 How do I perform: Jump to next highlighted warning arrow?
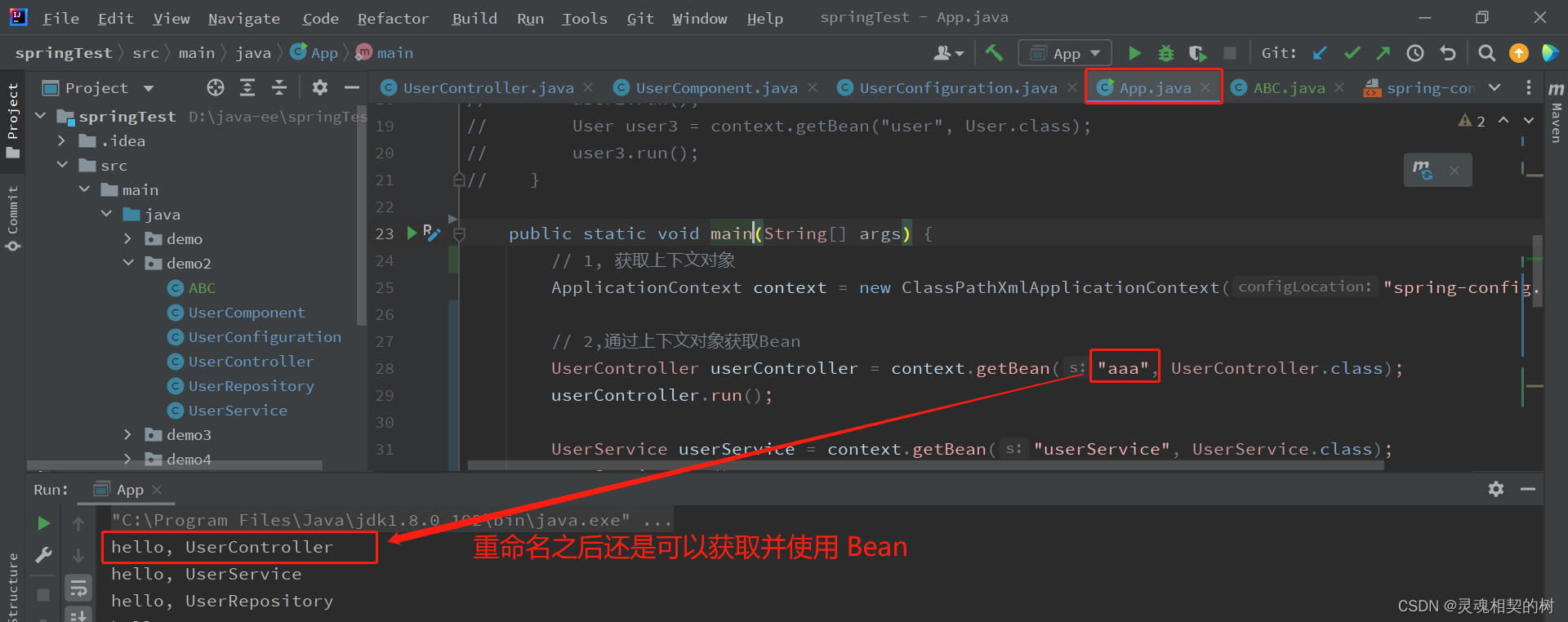pyautogui.click(x=1529, y=120)
